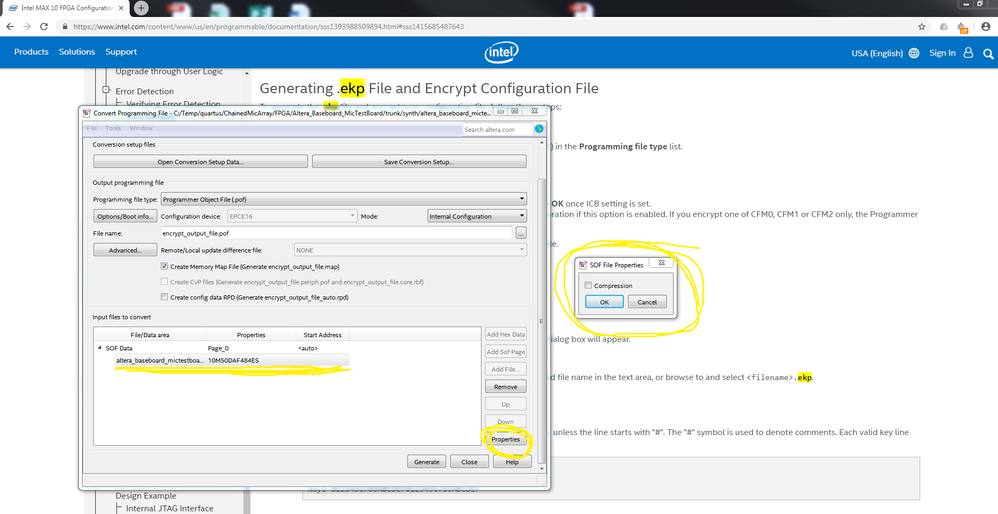The image size is (998, 514).
Task: Click the Start Address column header
Action: (x=322, y=335)
